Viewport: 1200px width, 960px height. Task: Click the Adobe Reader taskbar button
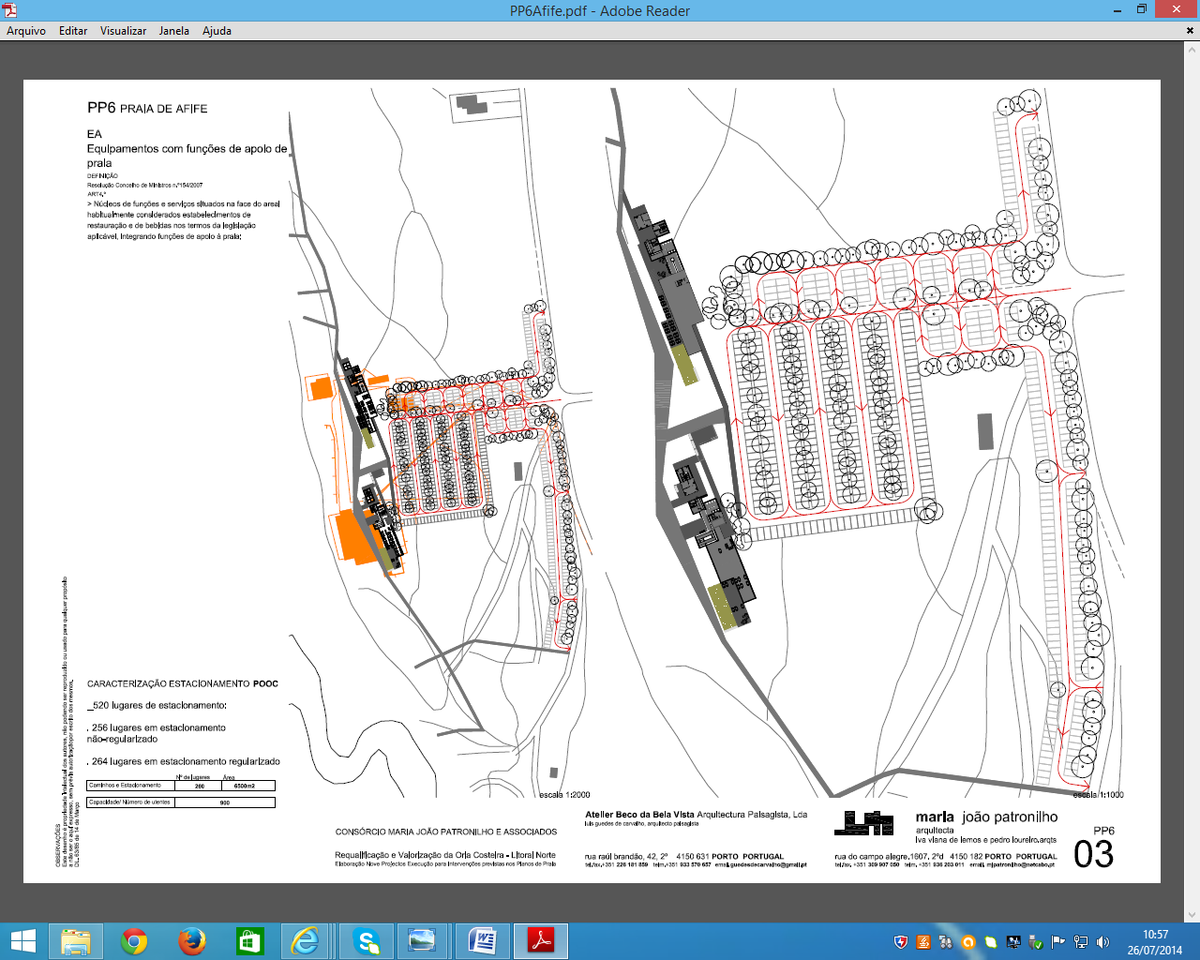541,941
